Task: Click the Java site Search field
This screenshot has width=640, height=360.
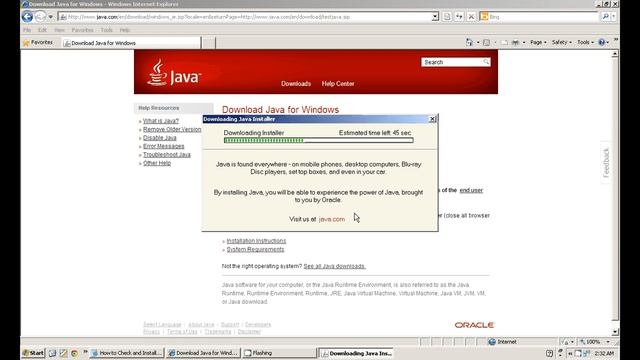Action: click(x=452, y=62)
